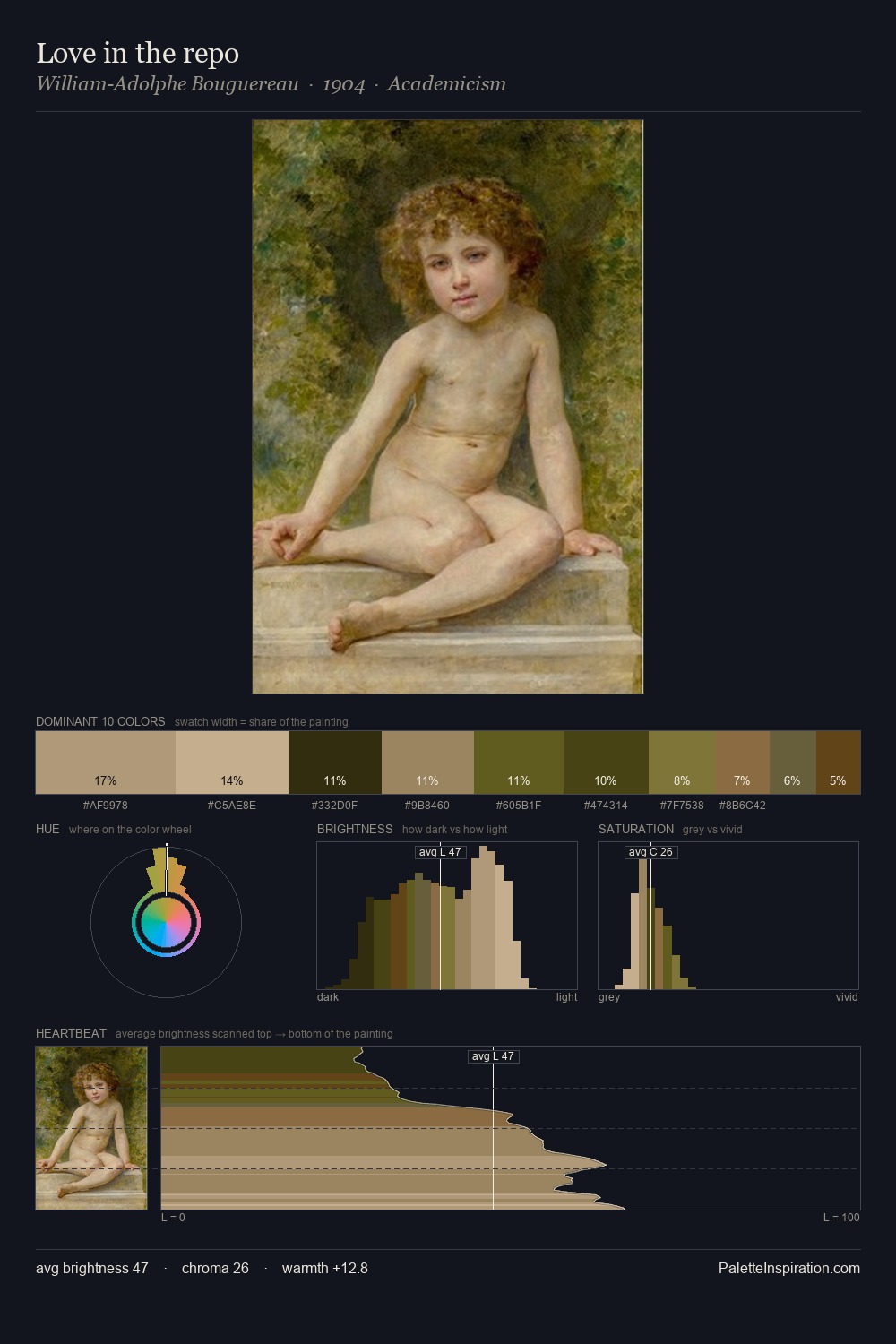Click the 14% swatch #C5AE8E
The image size is (896, 1344).
[232, 762]
